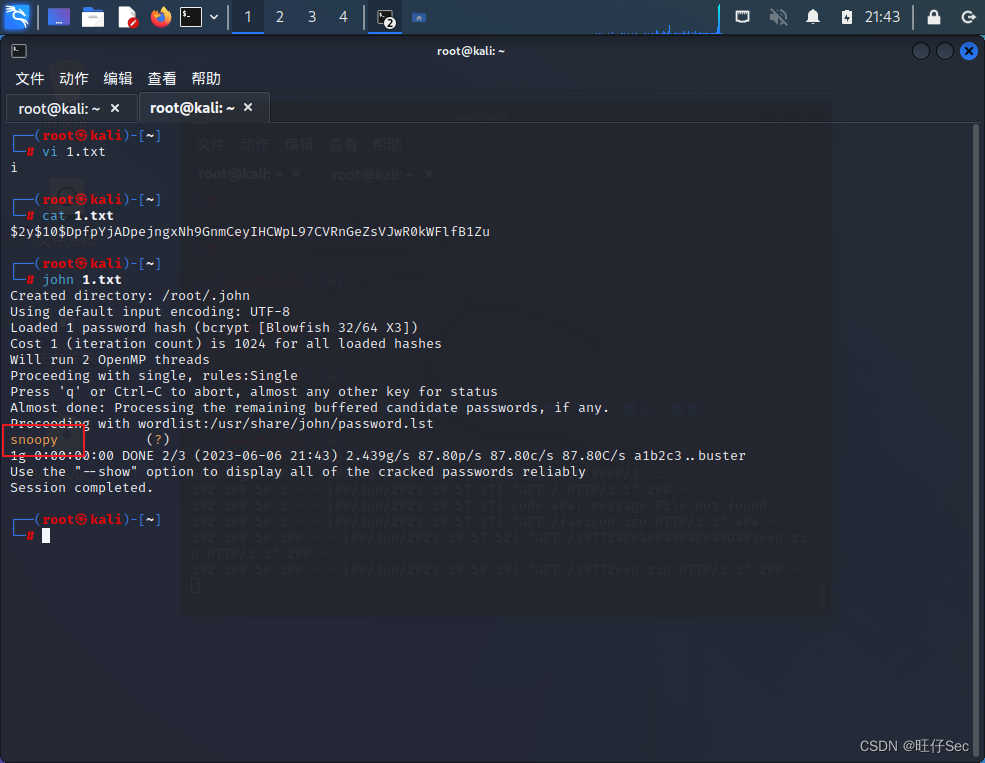Screen dimensions: 985x763
Task: Toggle the muted volume tray icon
Action: (x=778, y=17)
